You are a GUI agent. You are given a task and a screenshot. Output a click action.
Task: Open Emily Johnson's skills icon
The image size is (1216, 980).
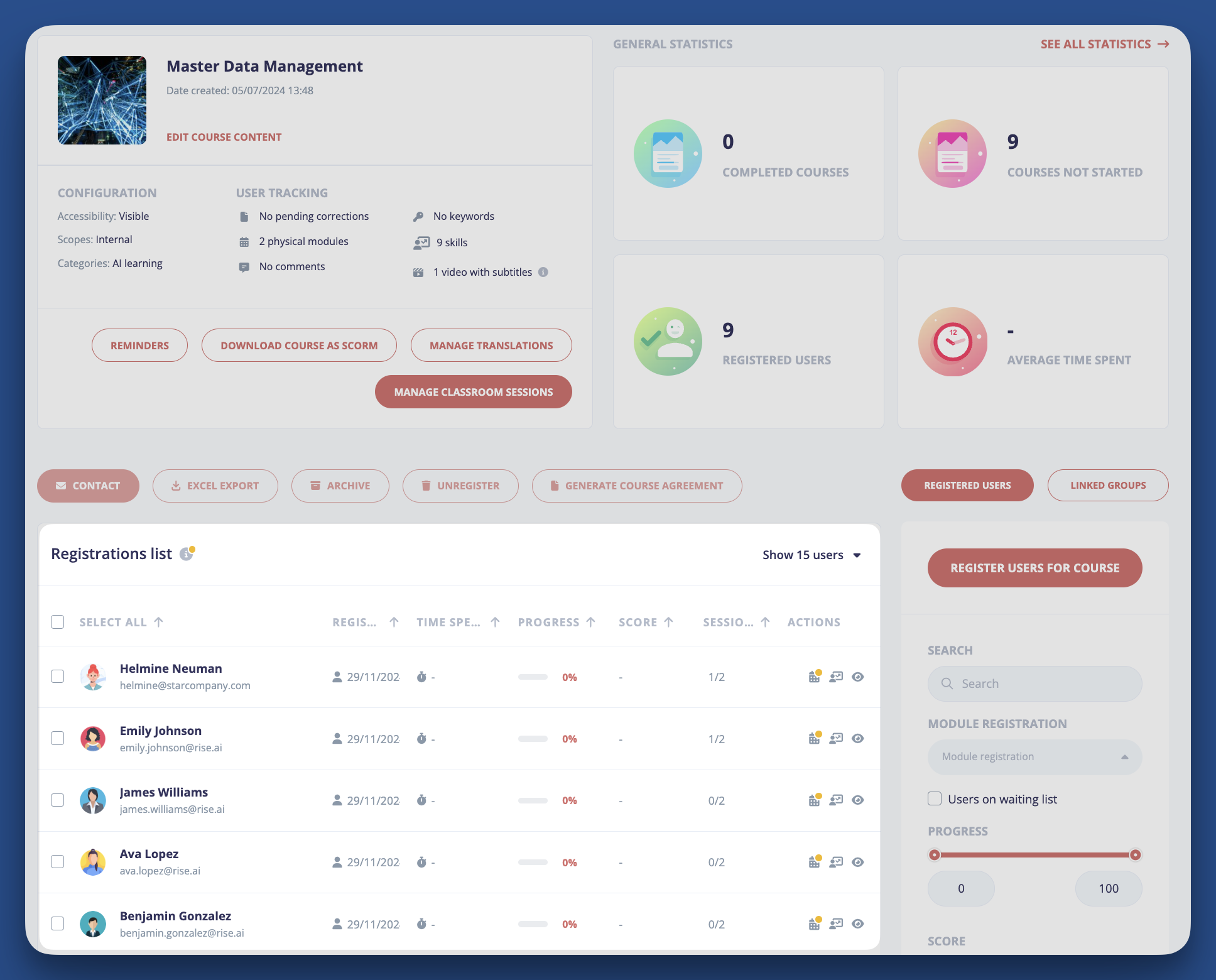[835, 739]
